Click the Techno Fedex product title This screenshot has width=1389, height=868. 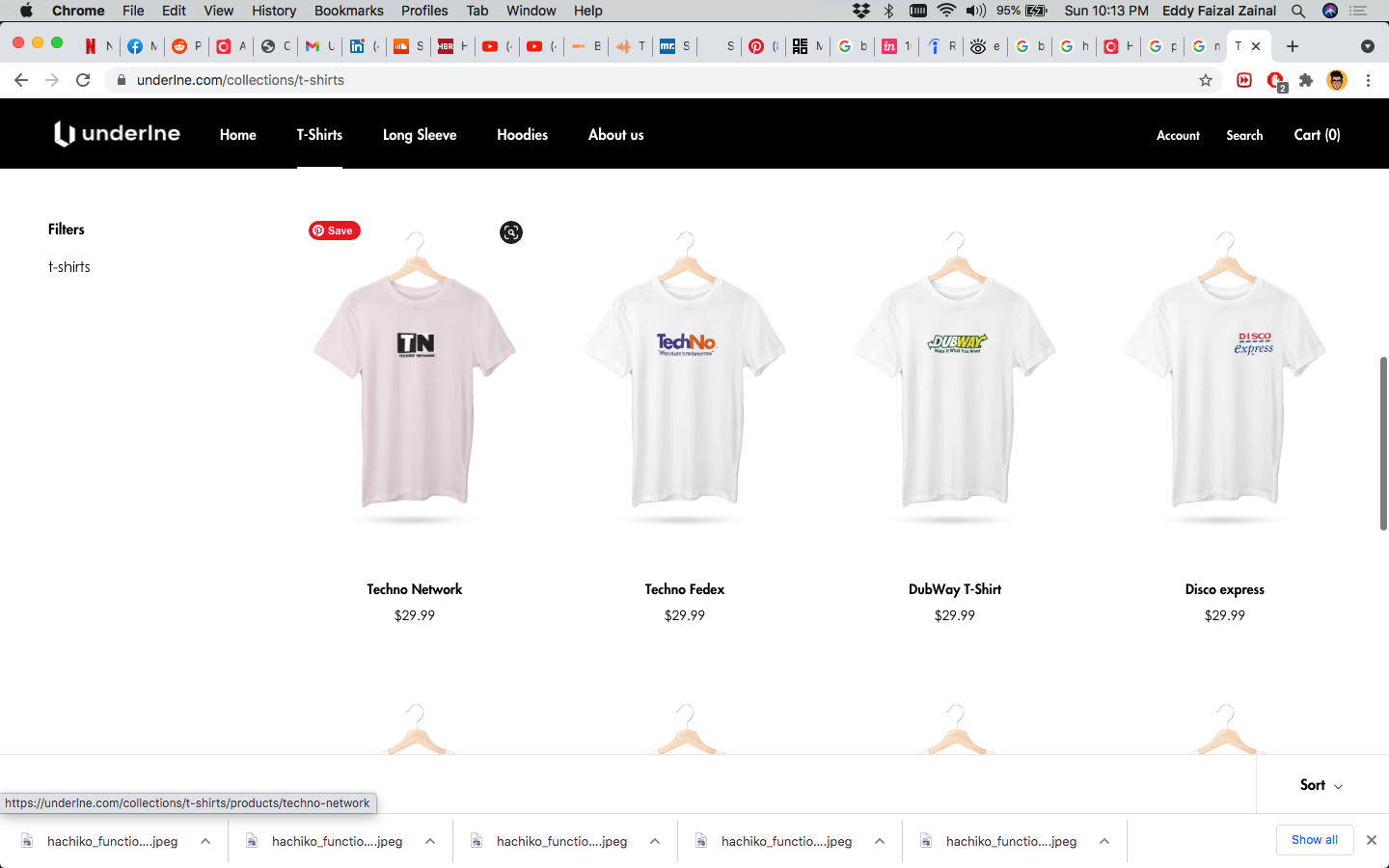click(685, 589)
